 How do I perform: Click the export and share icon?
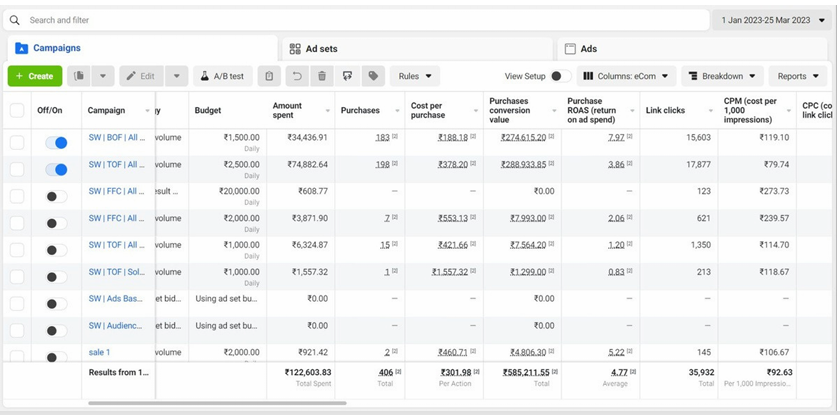[x=347, y=76]
